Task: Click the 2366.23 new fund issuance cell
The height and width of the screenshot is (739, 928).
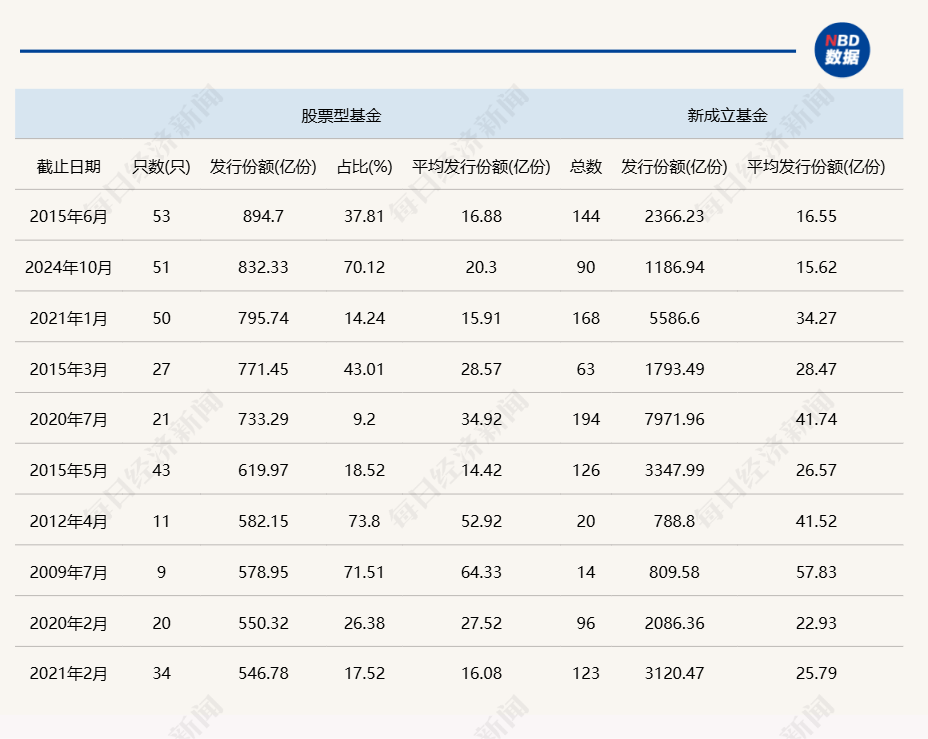Action: click(675, 217)
